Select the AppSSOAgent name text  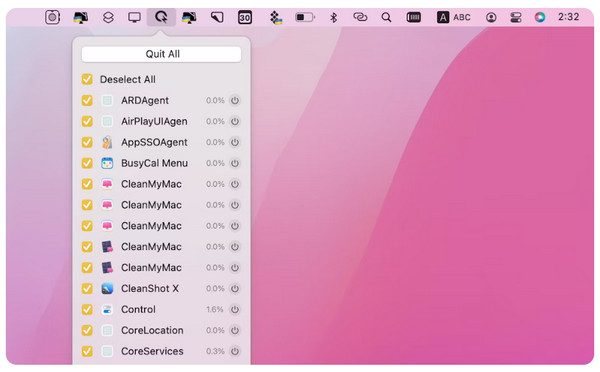click(154, 142)
